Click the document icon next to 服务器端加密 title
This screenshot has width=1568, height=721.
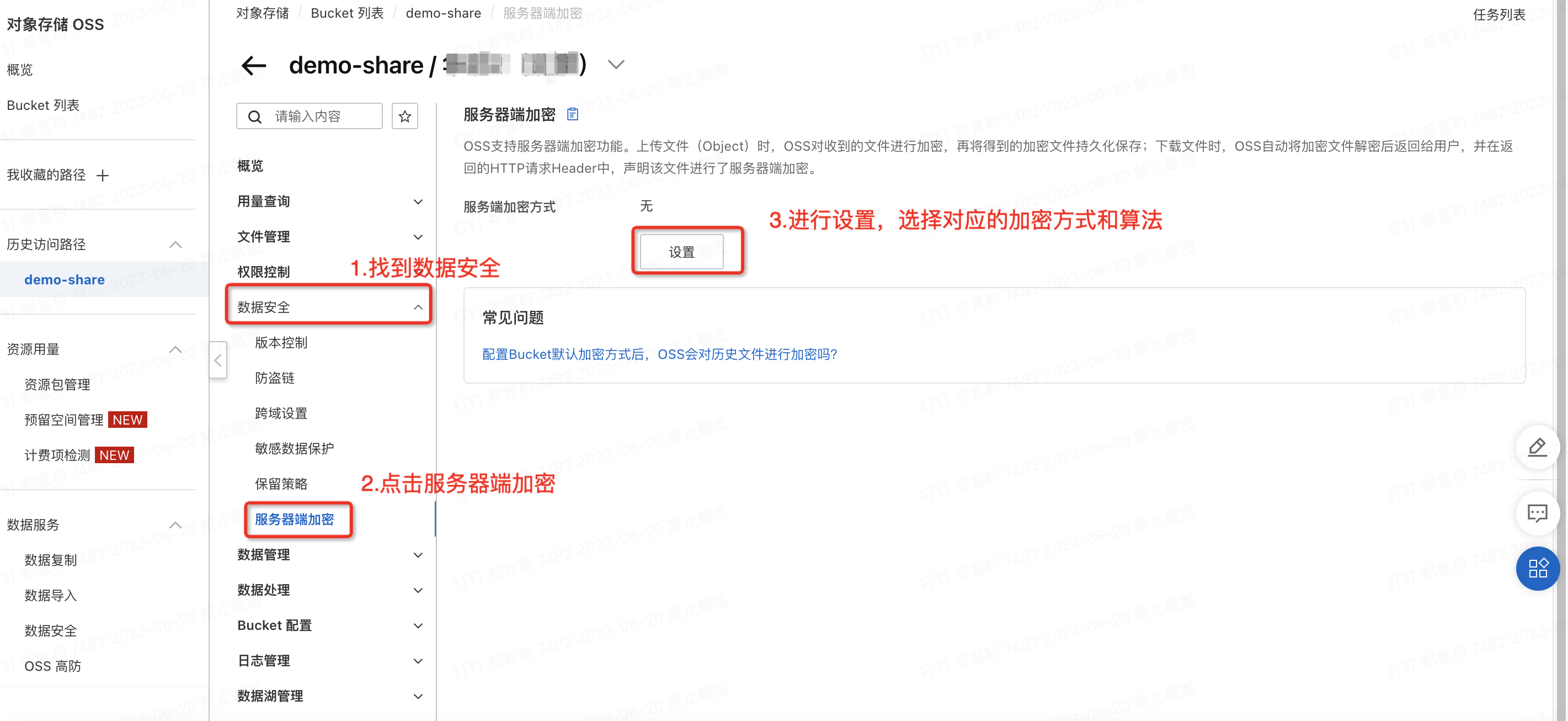tap(572, 114)
